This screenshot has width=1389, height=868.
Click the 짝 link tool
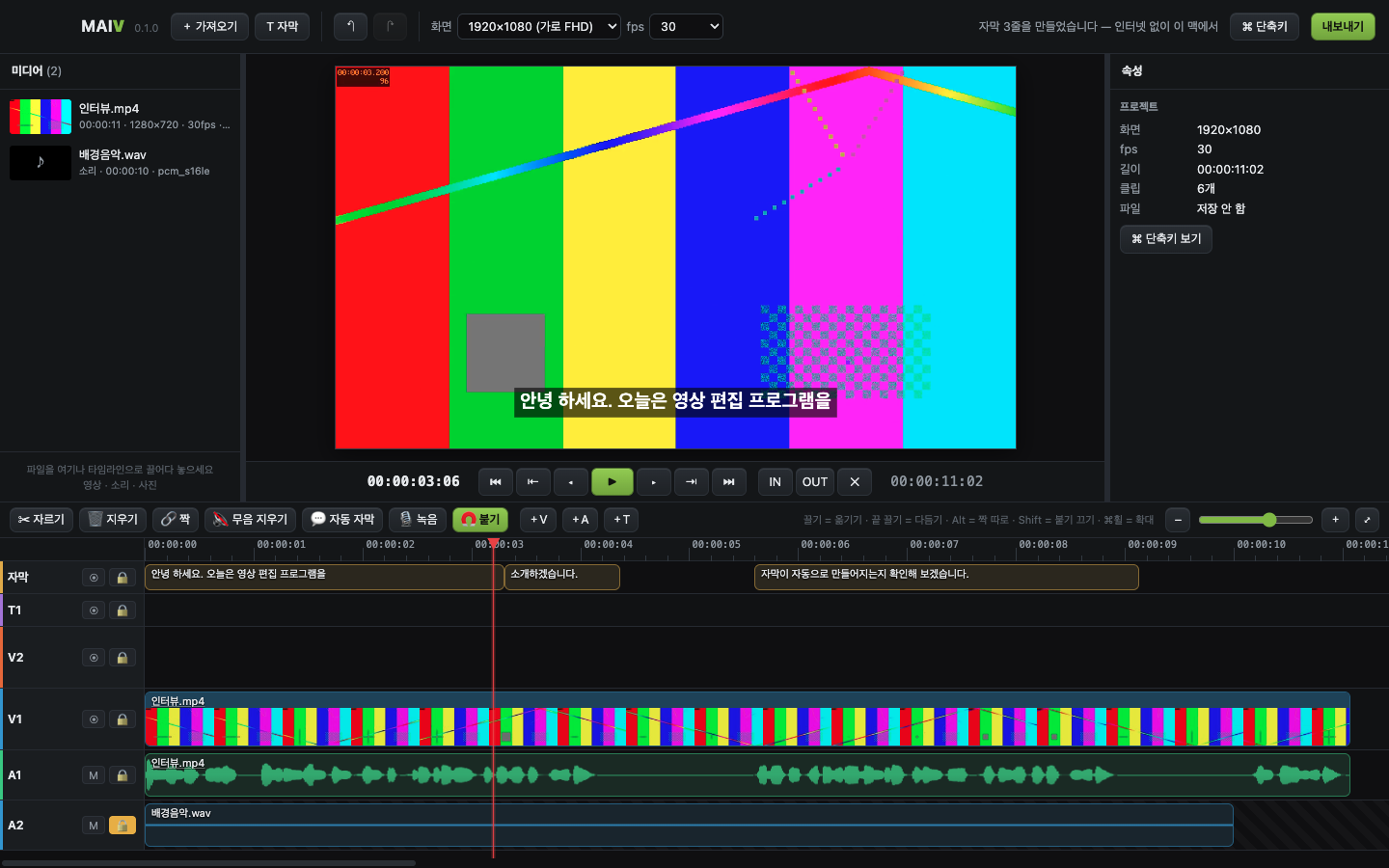[x=176, y=520]
